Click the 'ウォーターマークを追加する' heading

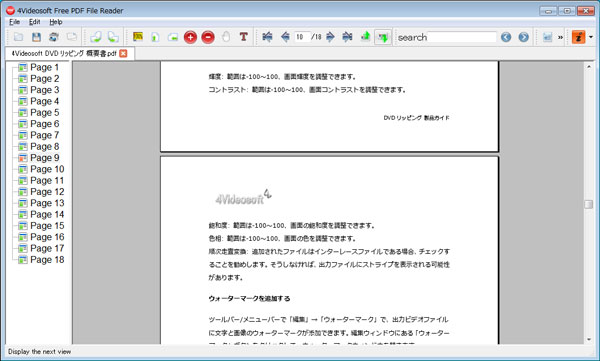[249, 299]
